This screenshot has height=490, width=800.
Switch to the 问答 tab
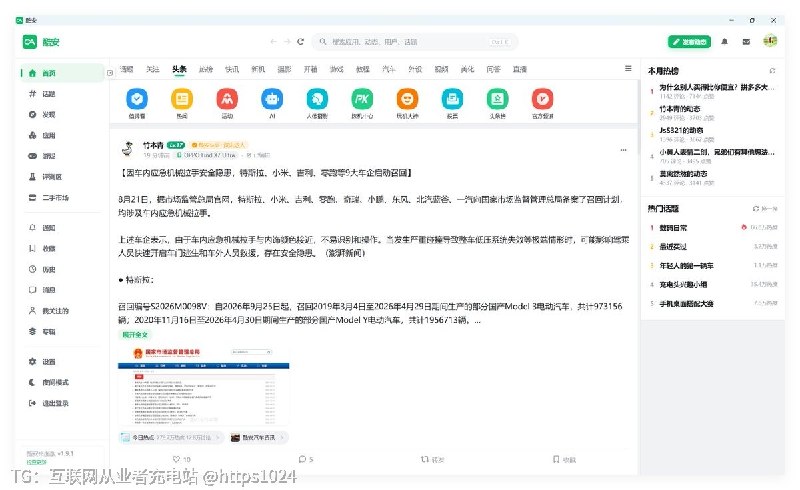click(493, 69)
